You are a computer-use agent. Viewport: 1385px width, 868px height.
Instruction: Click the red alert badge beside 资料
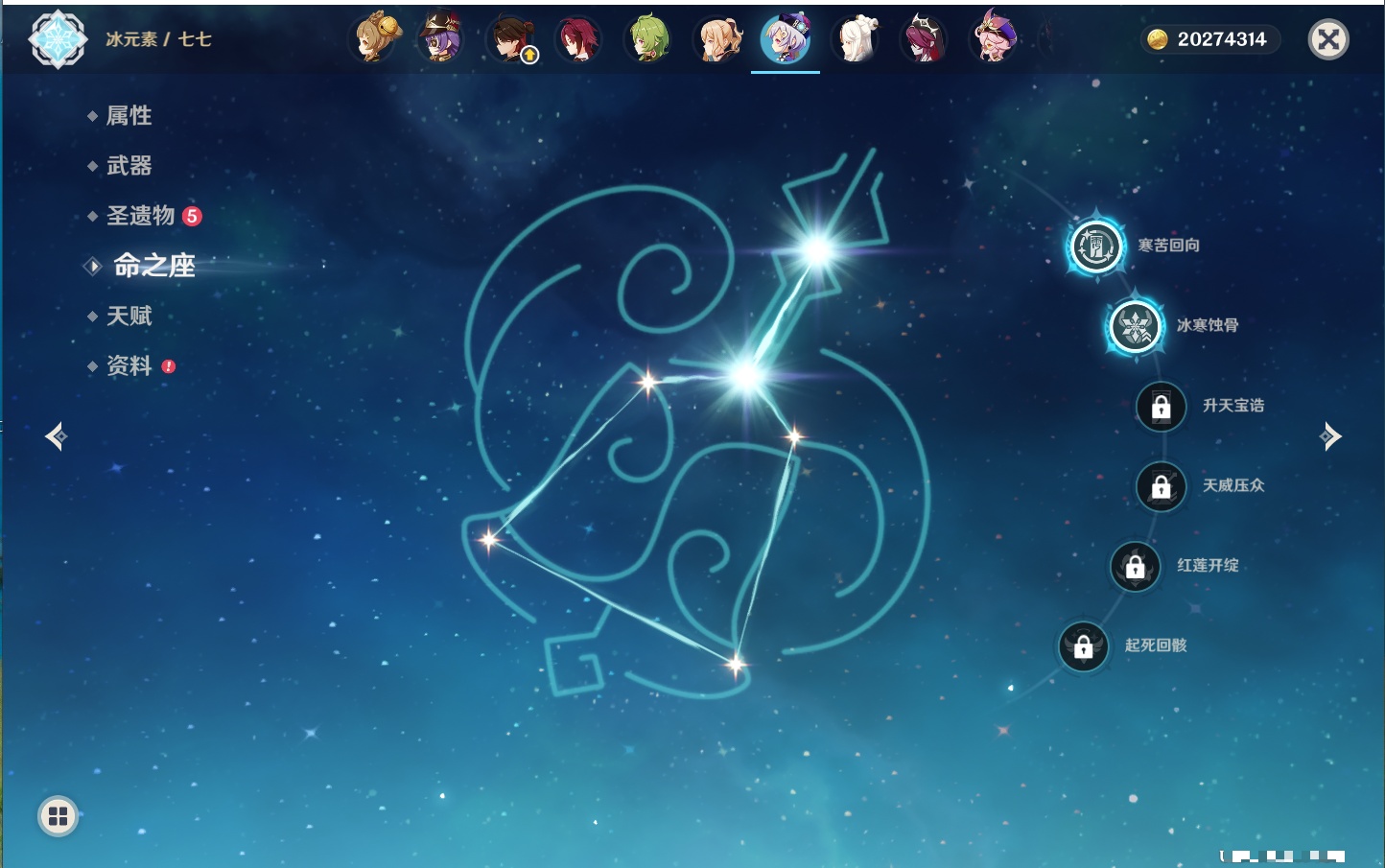(169, 366)
